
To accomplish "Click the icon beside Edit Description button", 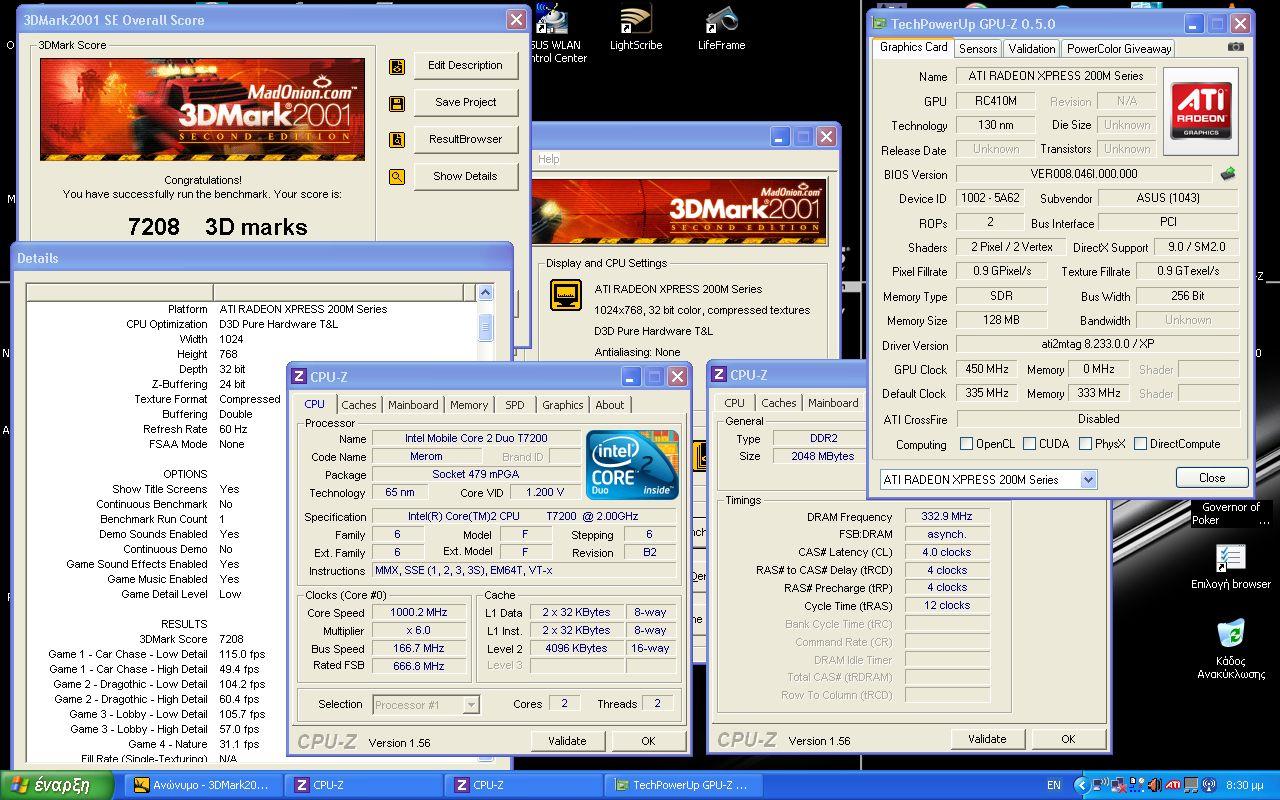I will click(x=397, y=66).
